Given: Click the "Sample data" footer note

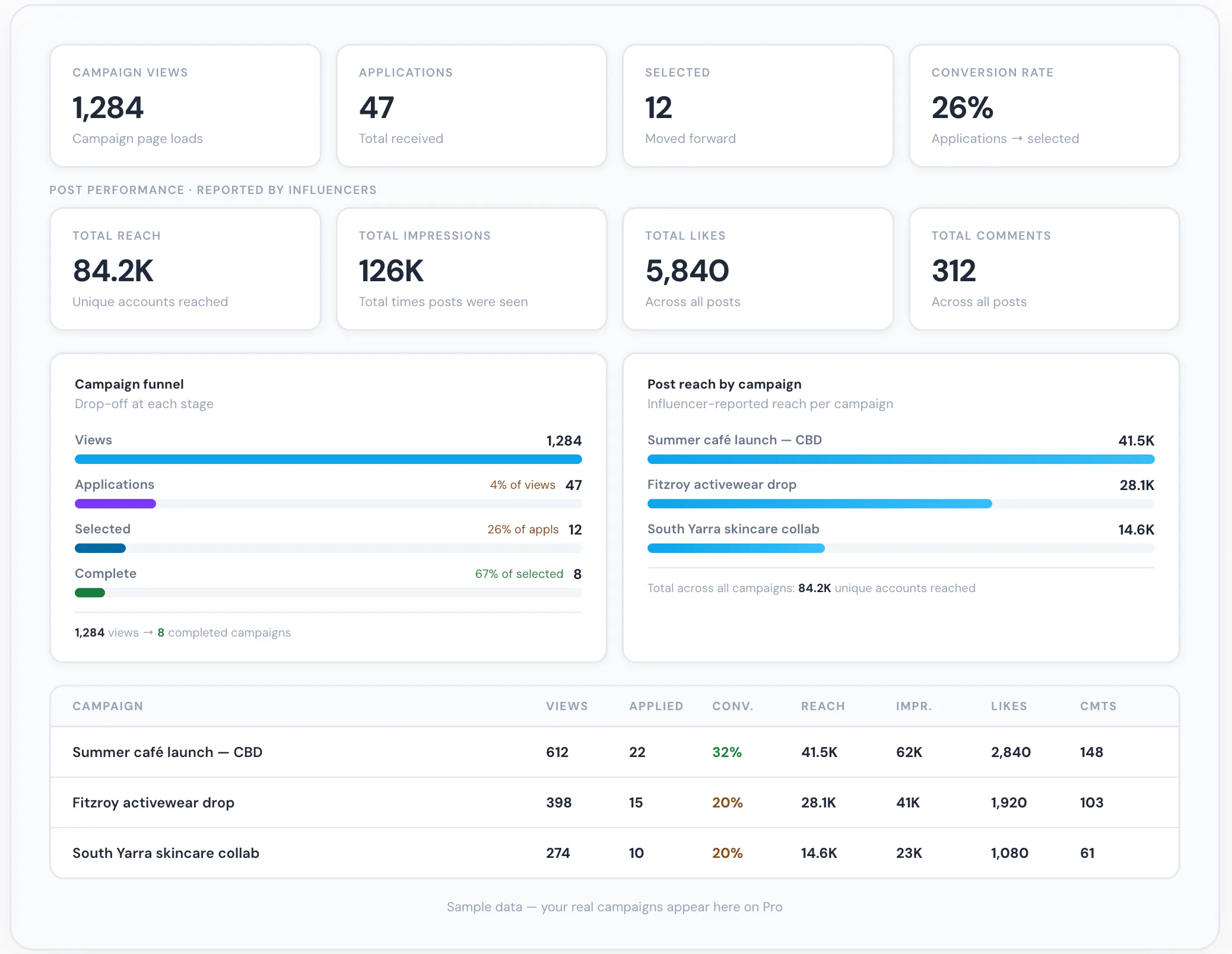Looking at the screenshot, I should click(x=615, y=907).
